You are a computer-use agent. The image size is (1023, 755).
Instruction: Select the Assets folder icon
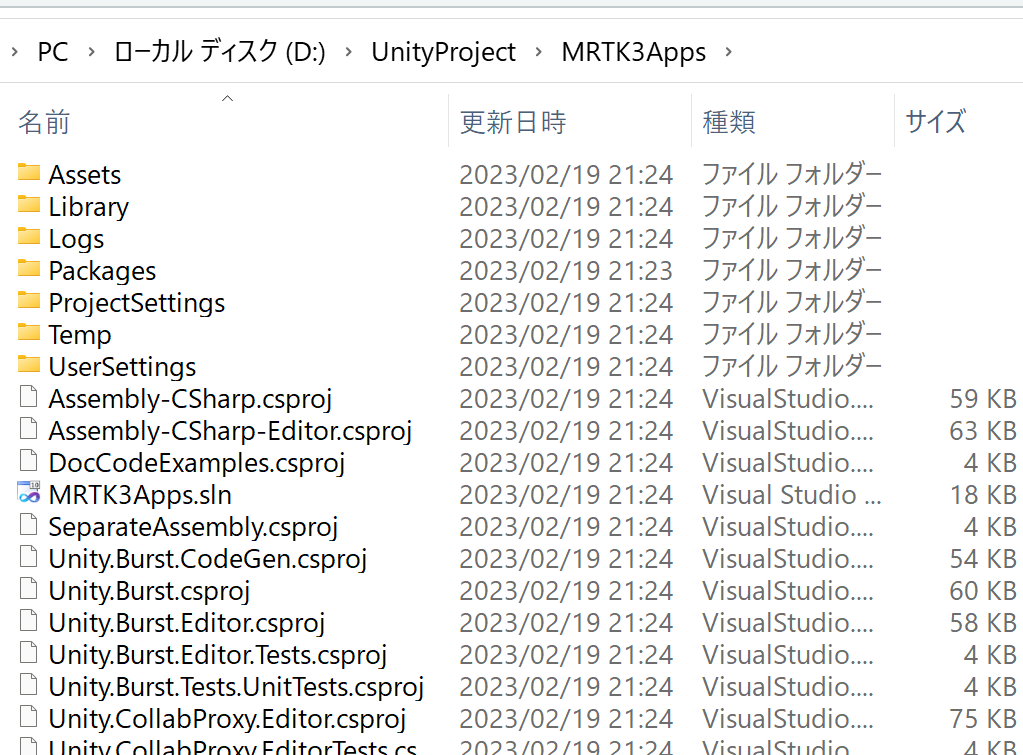(x=29, y=173)
